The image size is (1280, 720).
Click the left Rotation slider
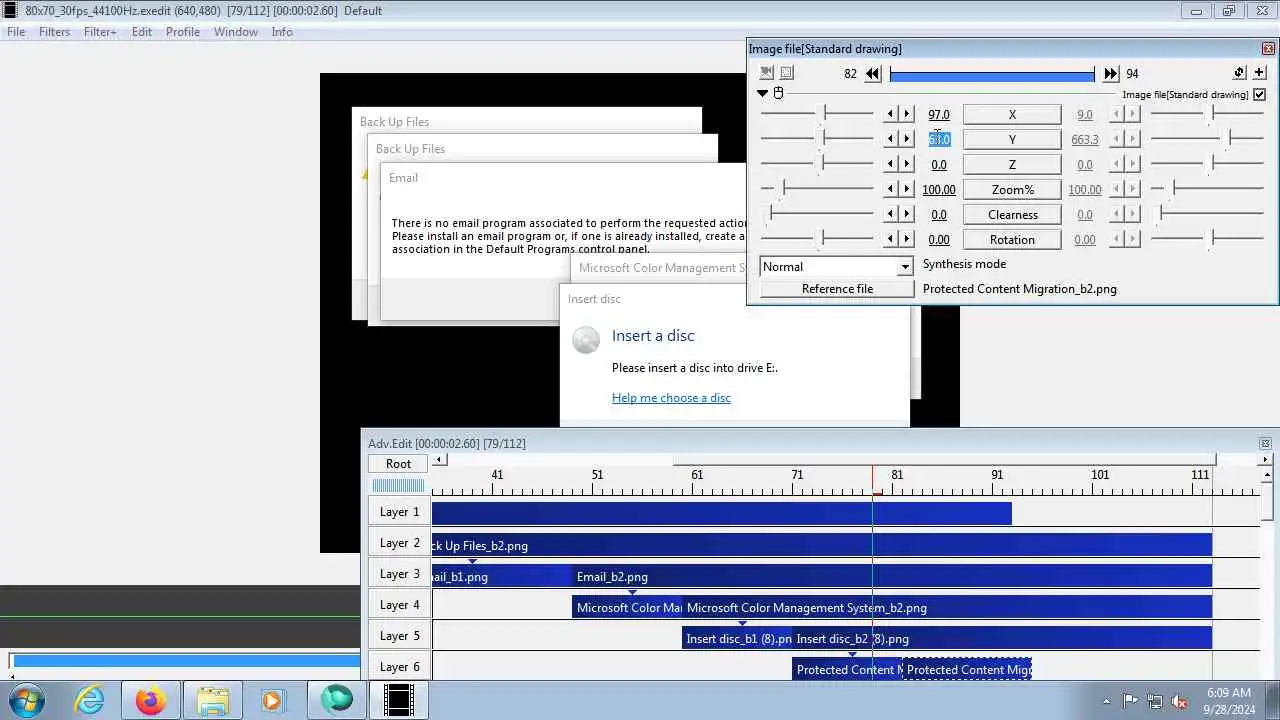pos(818,239)
